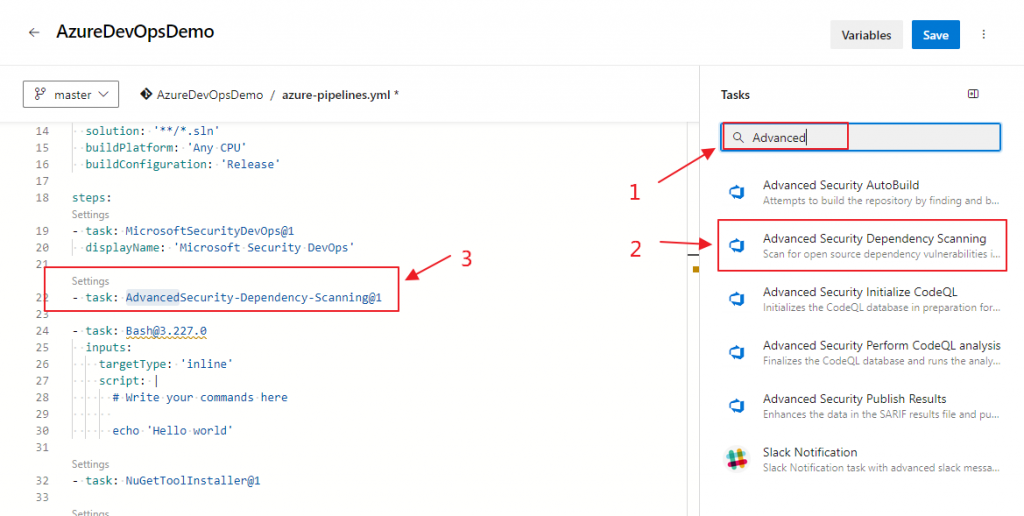Click the Advanced Security Dependency Scanning icon
The width and height of the screenshot is (1024, 516).
click(x=737, y=246)
